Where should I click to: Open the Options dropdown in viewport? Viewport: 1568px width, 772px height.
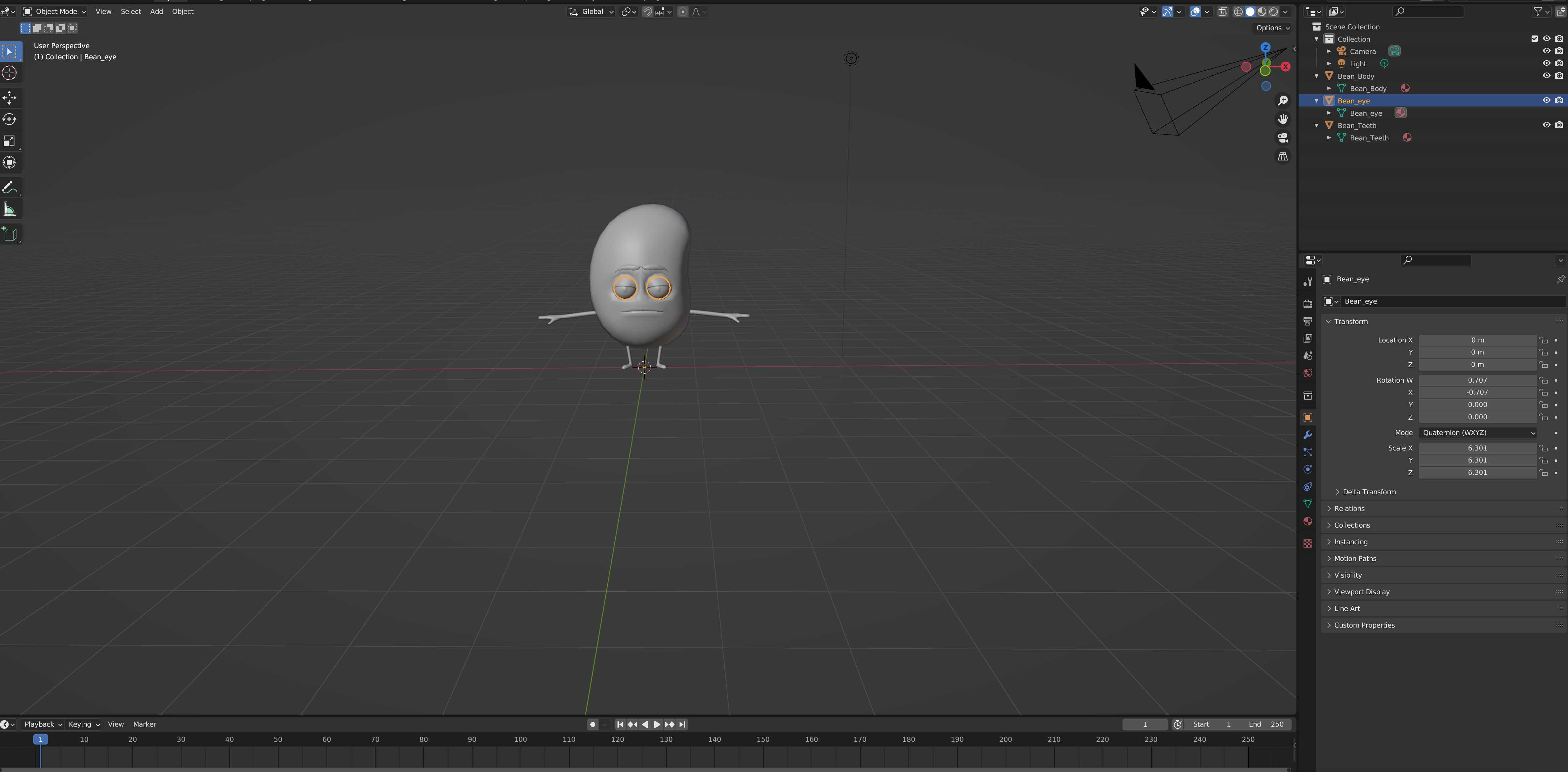(x=1273, y=28)
